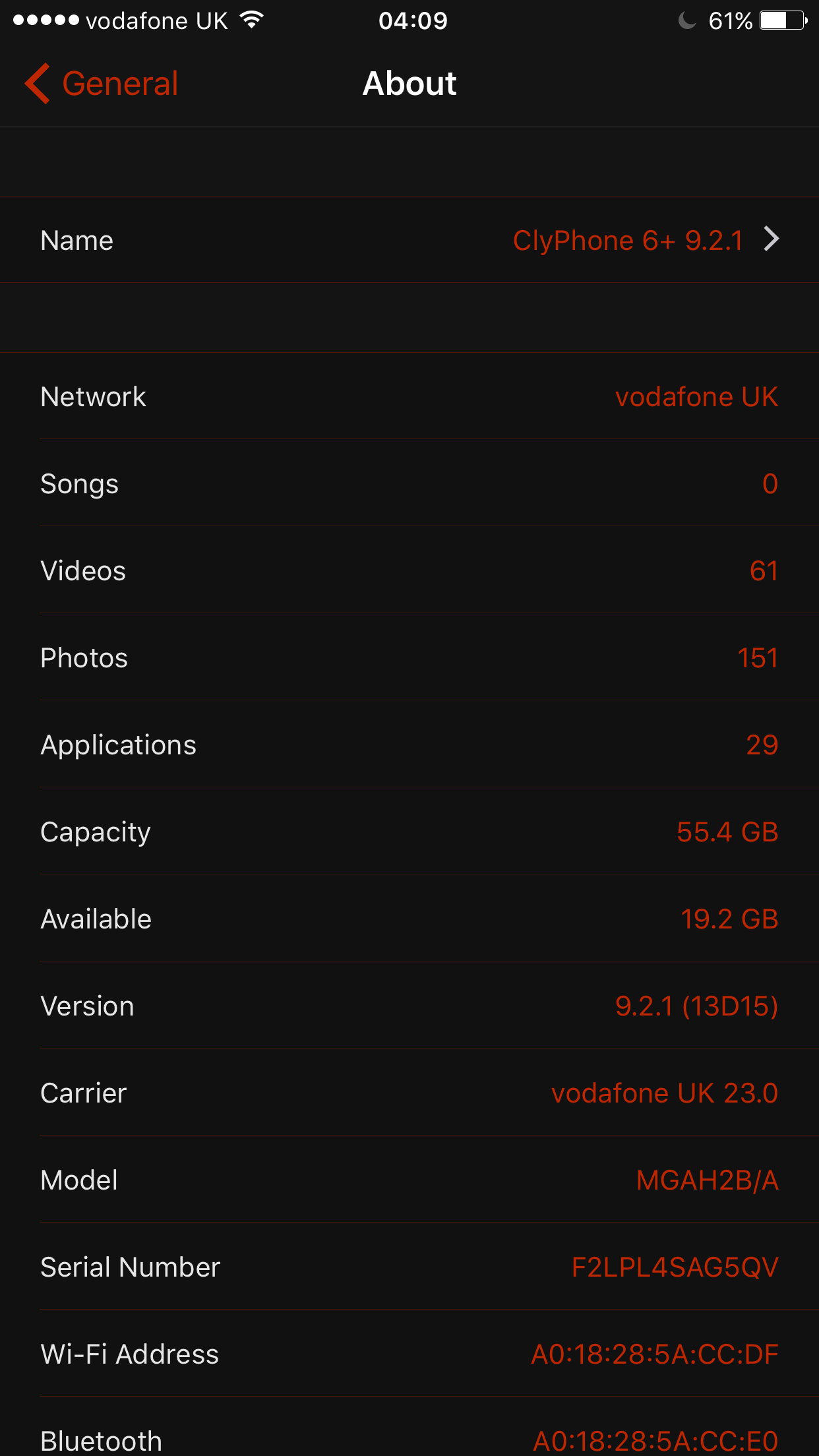The image size is (819, 1456).
Task: Tap the back chevron arrow icon
Action: click(38, 84)
